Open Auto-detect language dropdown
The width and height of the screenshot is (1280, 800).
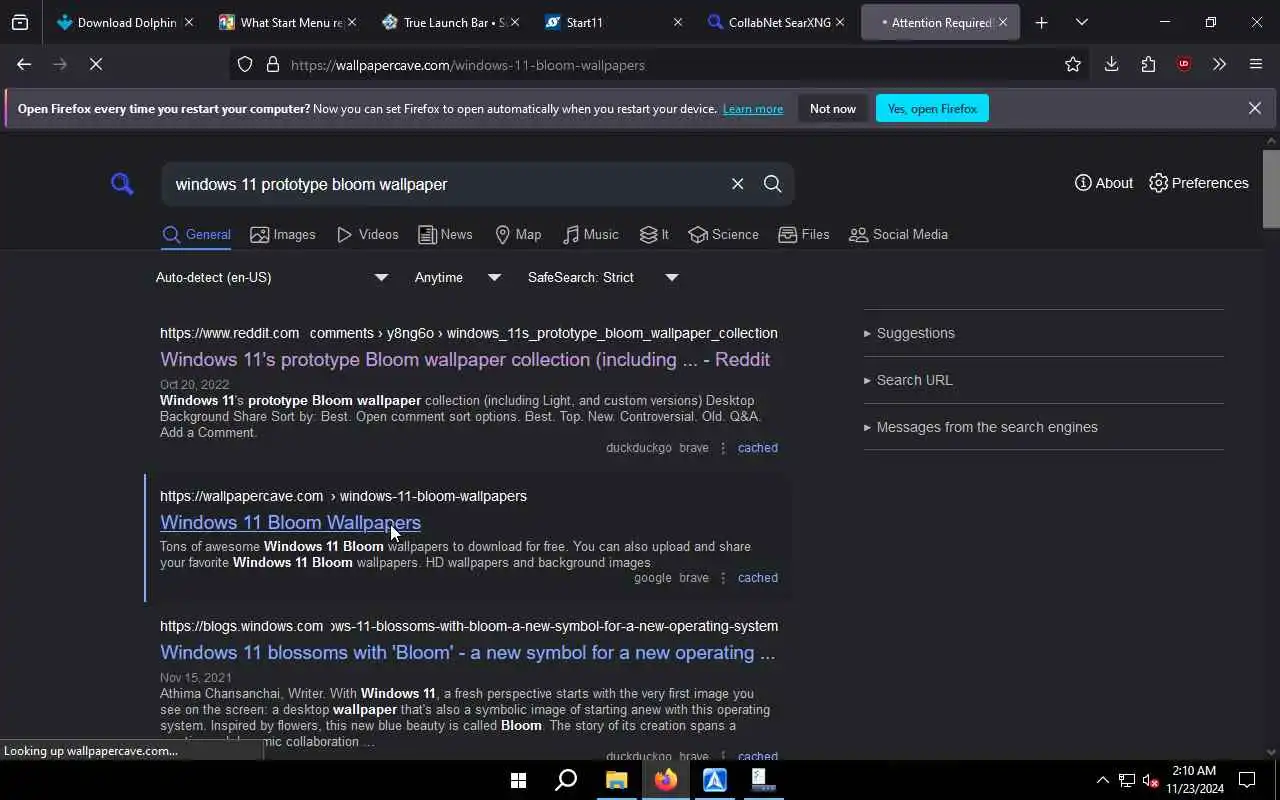(x=272, y=277)
